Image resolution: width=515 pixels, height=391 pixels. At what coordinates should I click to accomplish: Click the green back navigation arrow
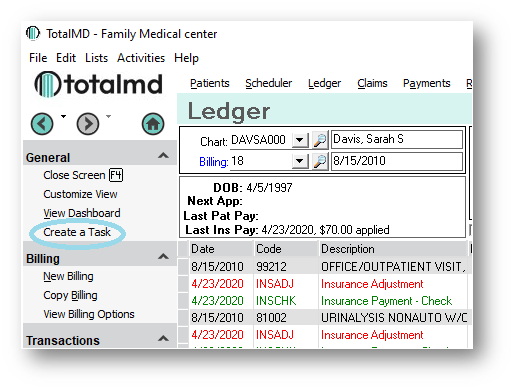42,124
